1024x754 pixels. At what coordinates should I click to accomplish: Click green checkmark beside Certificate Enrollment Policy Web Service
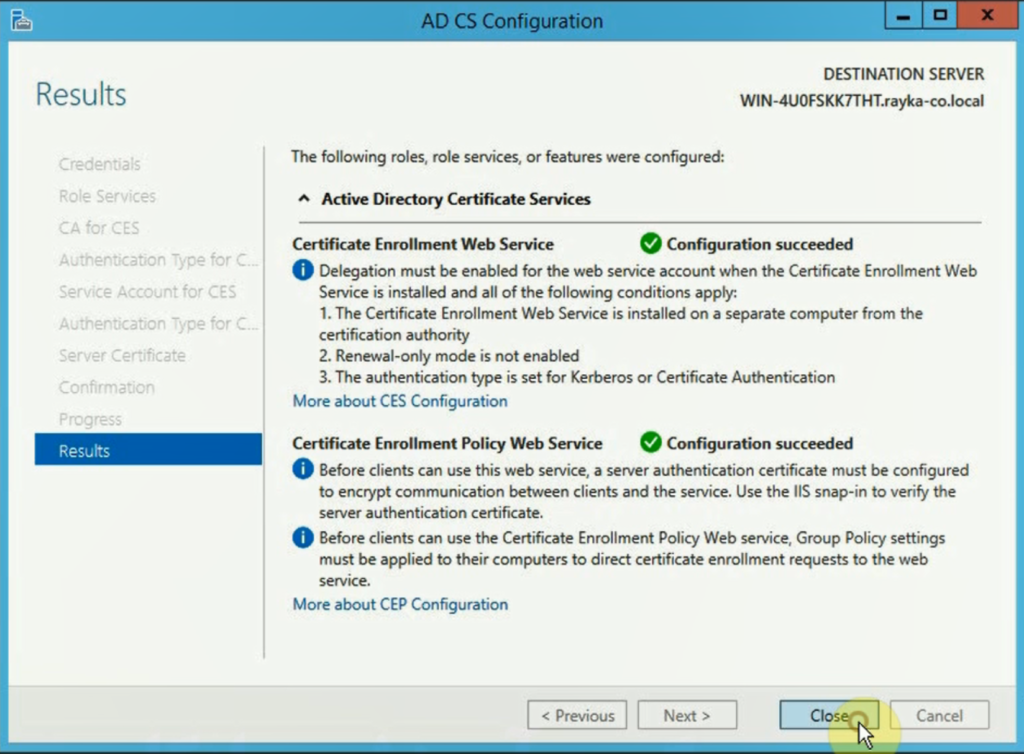click(x=650, y=443)
